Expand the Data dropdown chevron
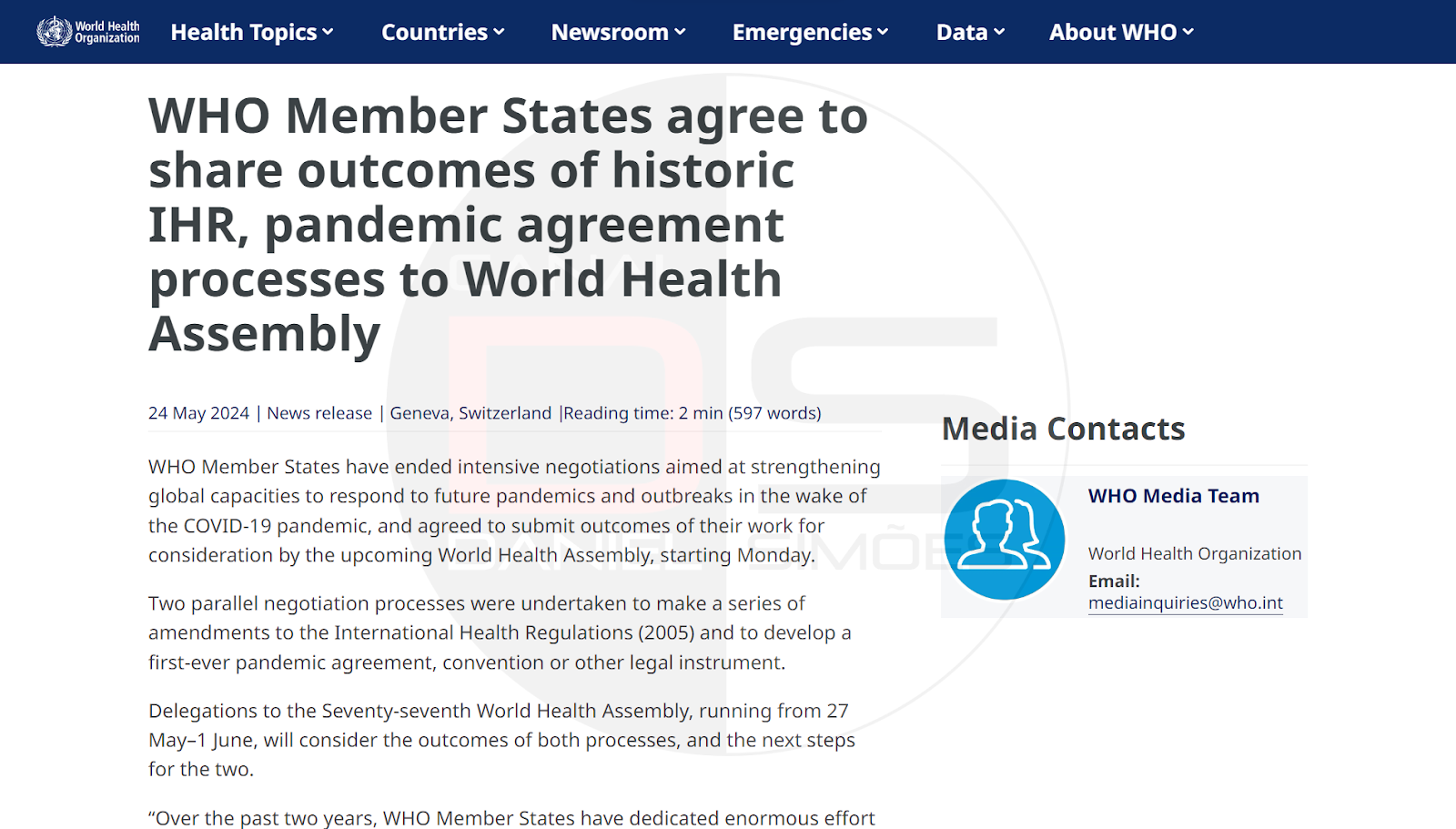The height and width of the screenshot is (829, 1456). (x=999, y=33)
